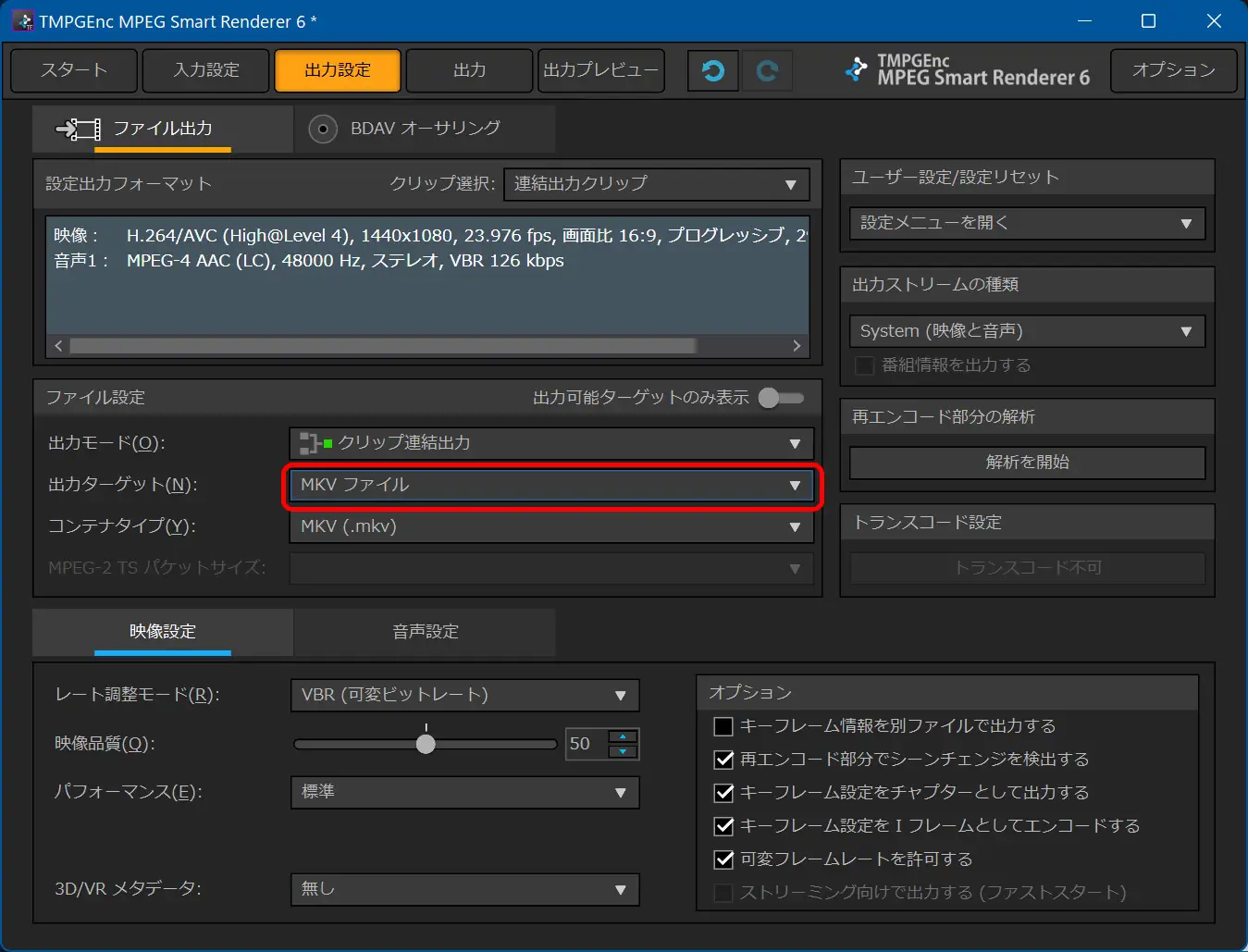This screenshot has height=952, width=1248.
Task: Open パフォーマンス dropdown 標準
Action: 464,793
